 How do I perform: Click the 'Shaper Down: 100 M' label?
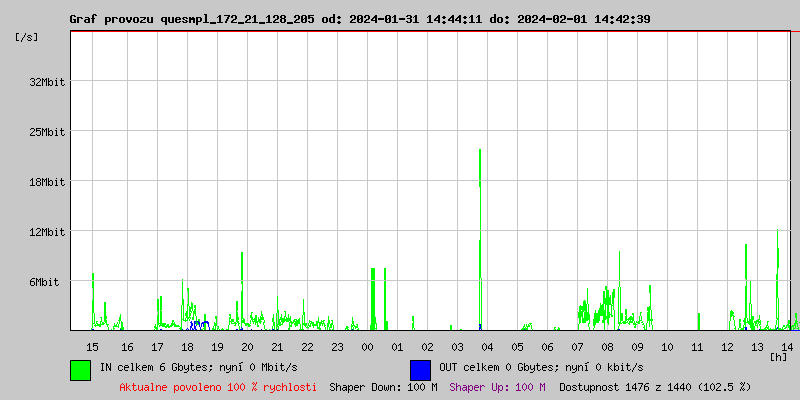383,387
